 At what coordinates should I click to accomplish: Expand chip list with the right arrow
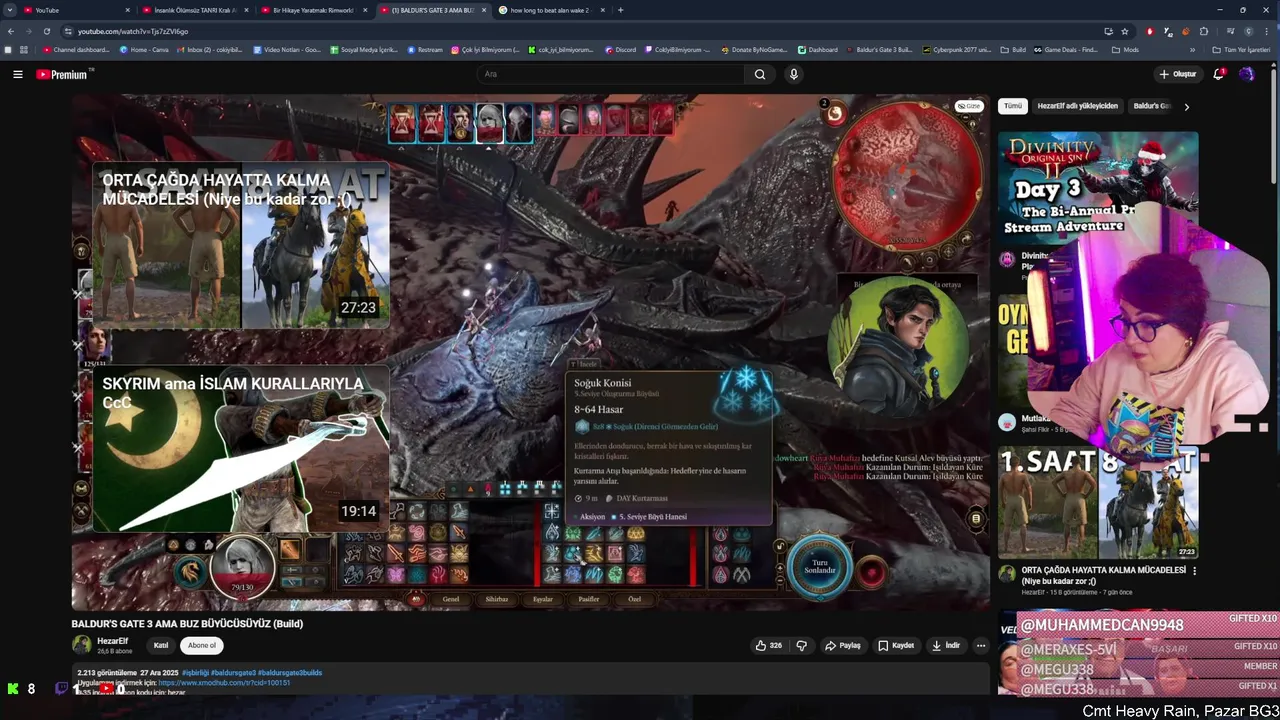(1187, 106)
